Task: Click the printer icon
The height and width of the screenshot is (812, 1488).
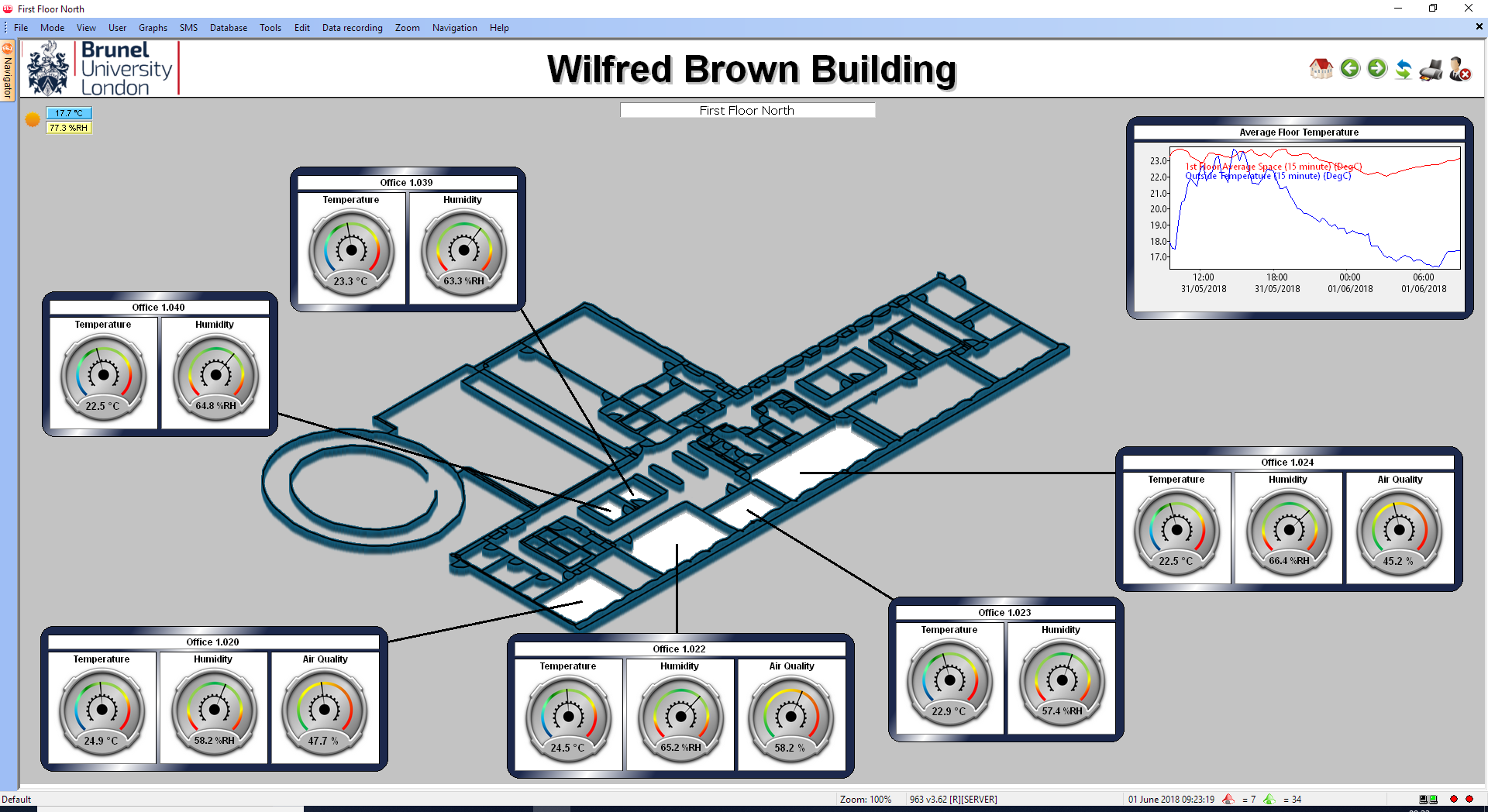Action: (1431, 70)
